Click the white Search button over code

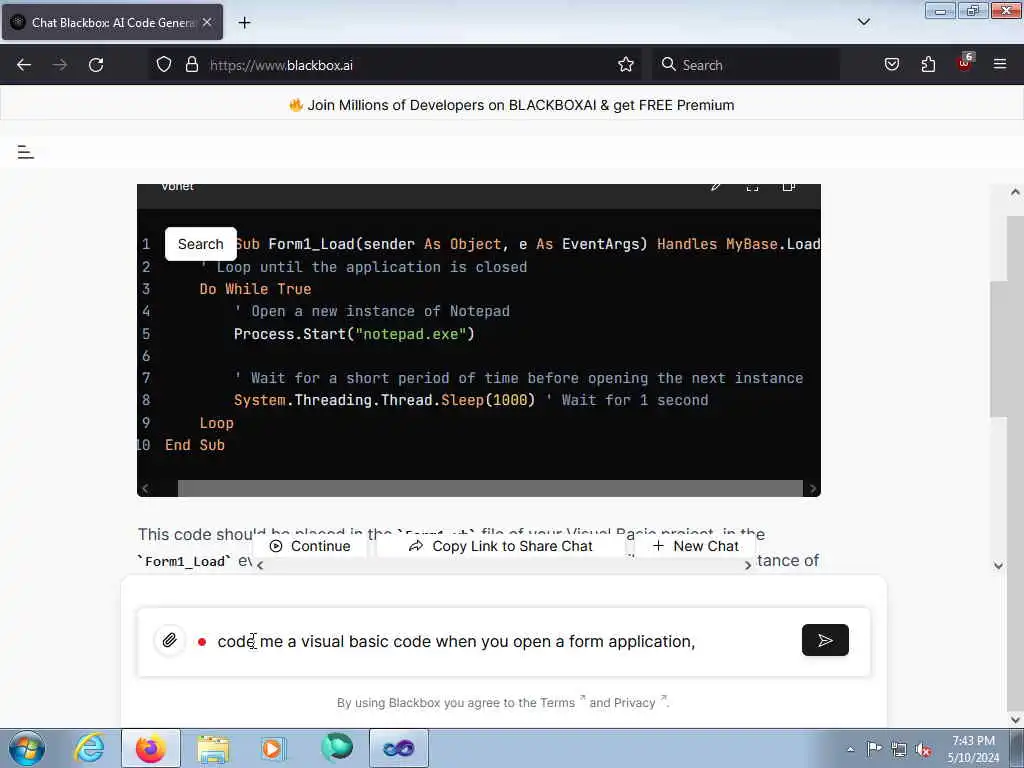[x=200, y=244]
